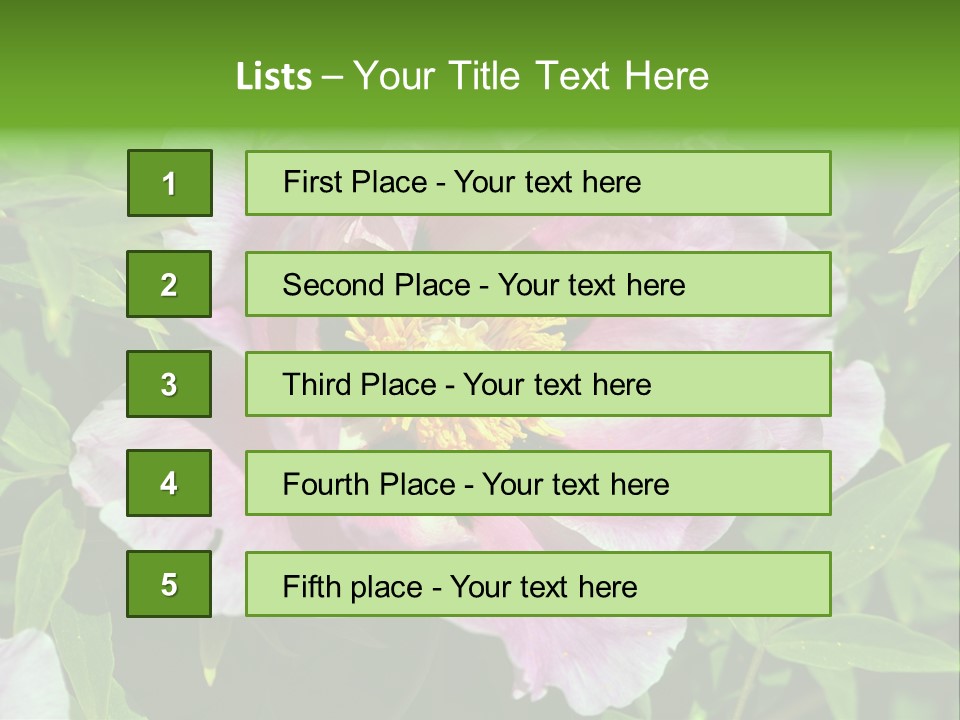
Task: Click 'Your text here' in the third bar
Action: point(558,385)
